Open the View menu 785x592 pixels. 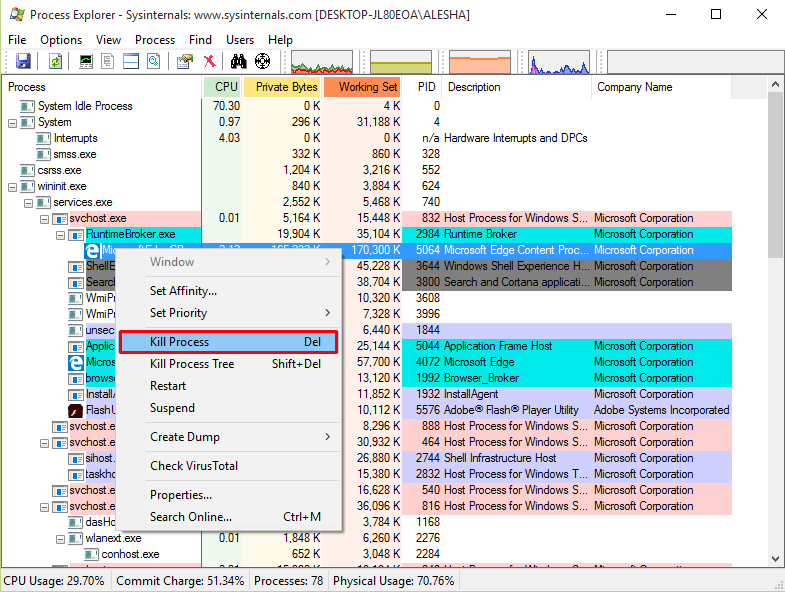pos(108,40)
